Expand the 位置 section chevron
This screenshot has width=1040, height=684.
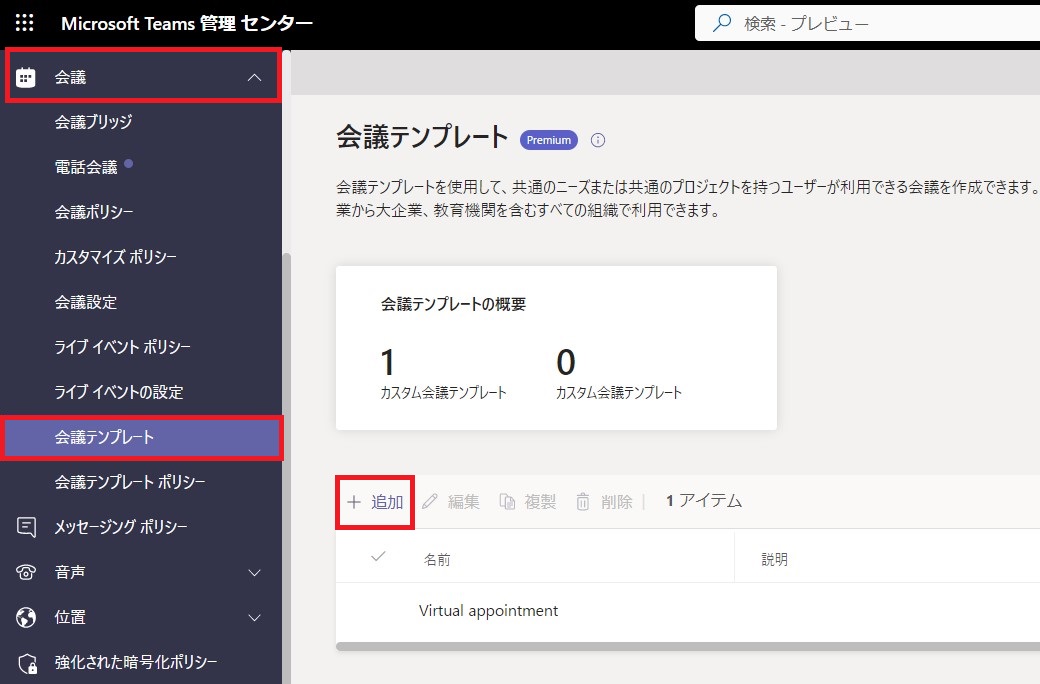click(254, 617)
